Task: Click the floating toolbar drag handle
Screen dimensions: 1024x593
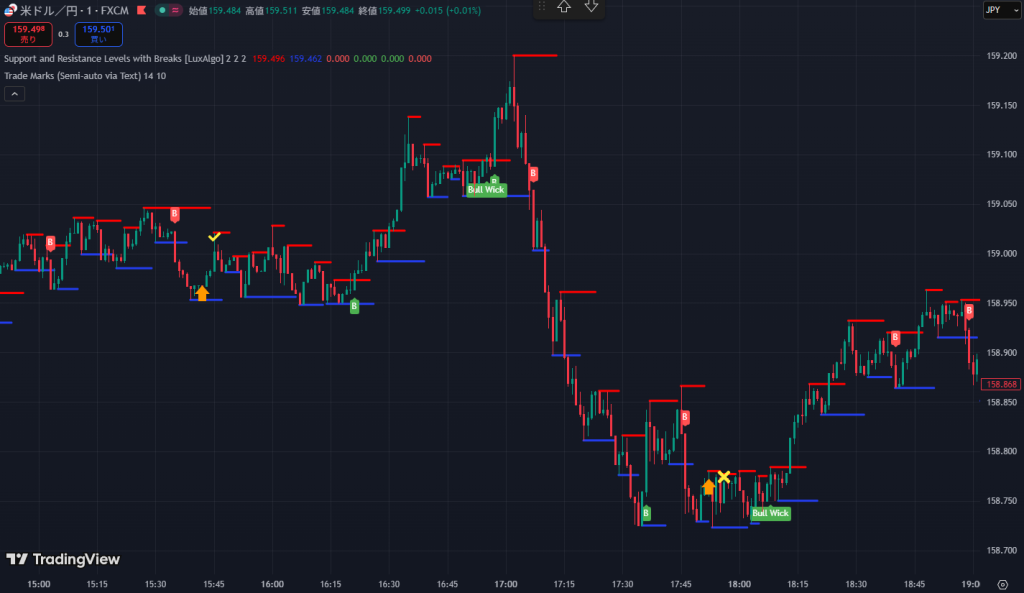Action: [x=540, y=7]
